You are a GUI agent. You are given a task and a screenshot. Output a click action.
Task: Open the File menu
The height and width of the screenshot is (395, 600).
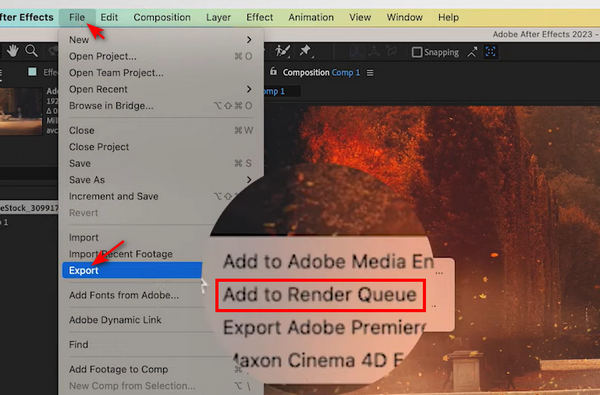click(77, 17)
